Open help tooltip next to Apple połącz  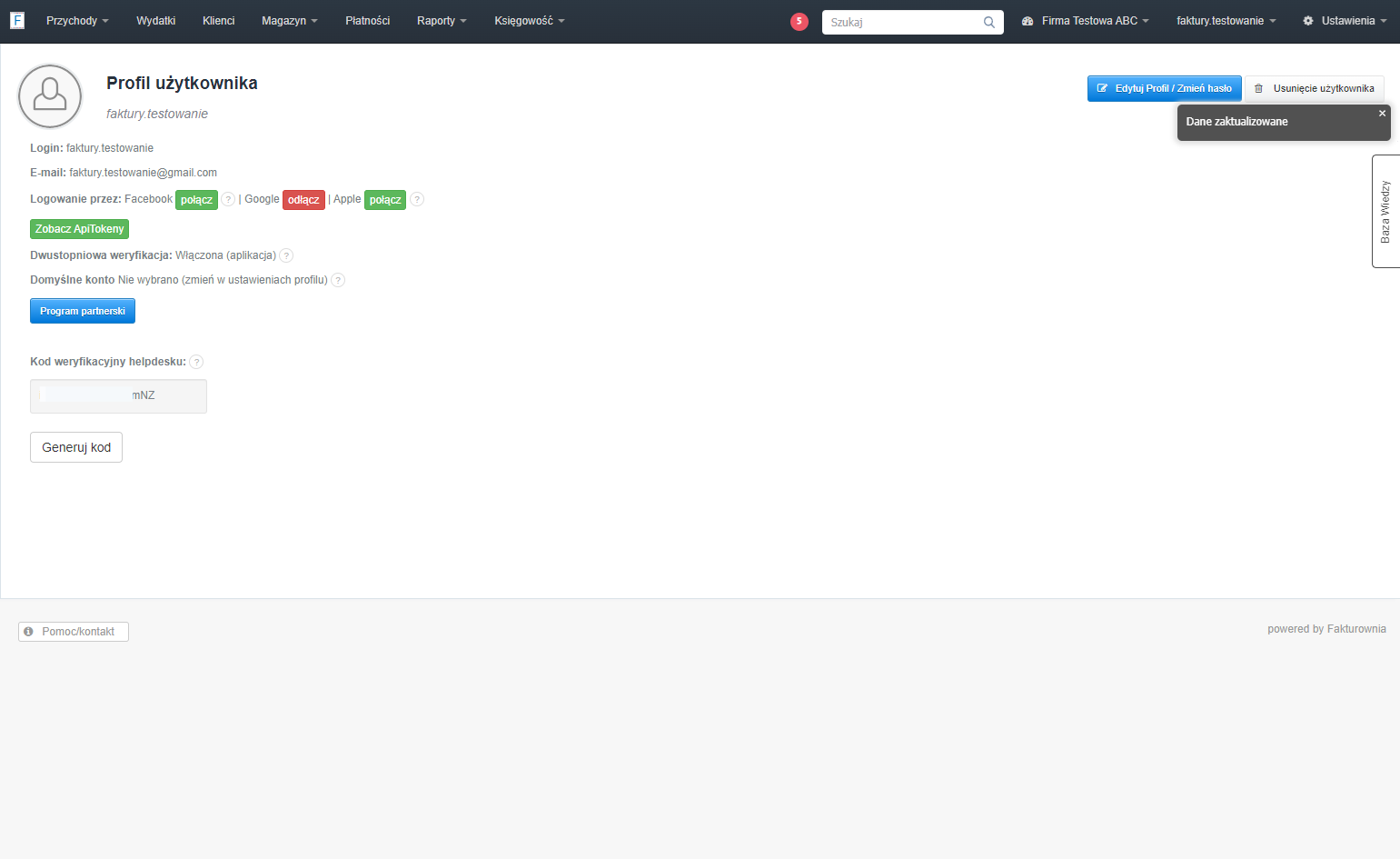click(x=417, y=199)
